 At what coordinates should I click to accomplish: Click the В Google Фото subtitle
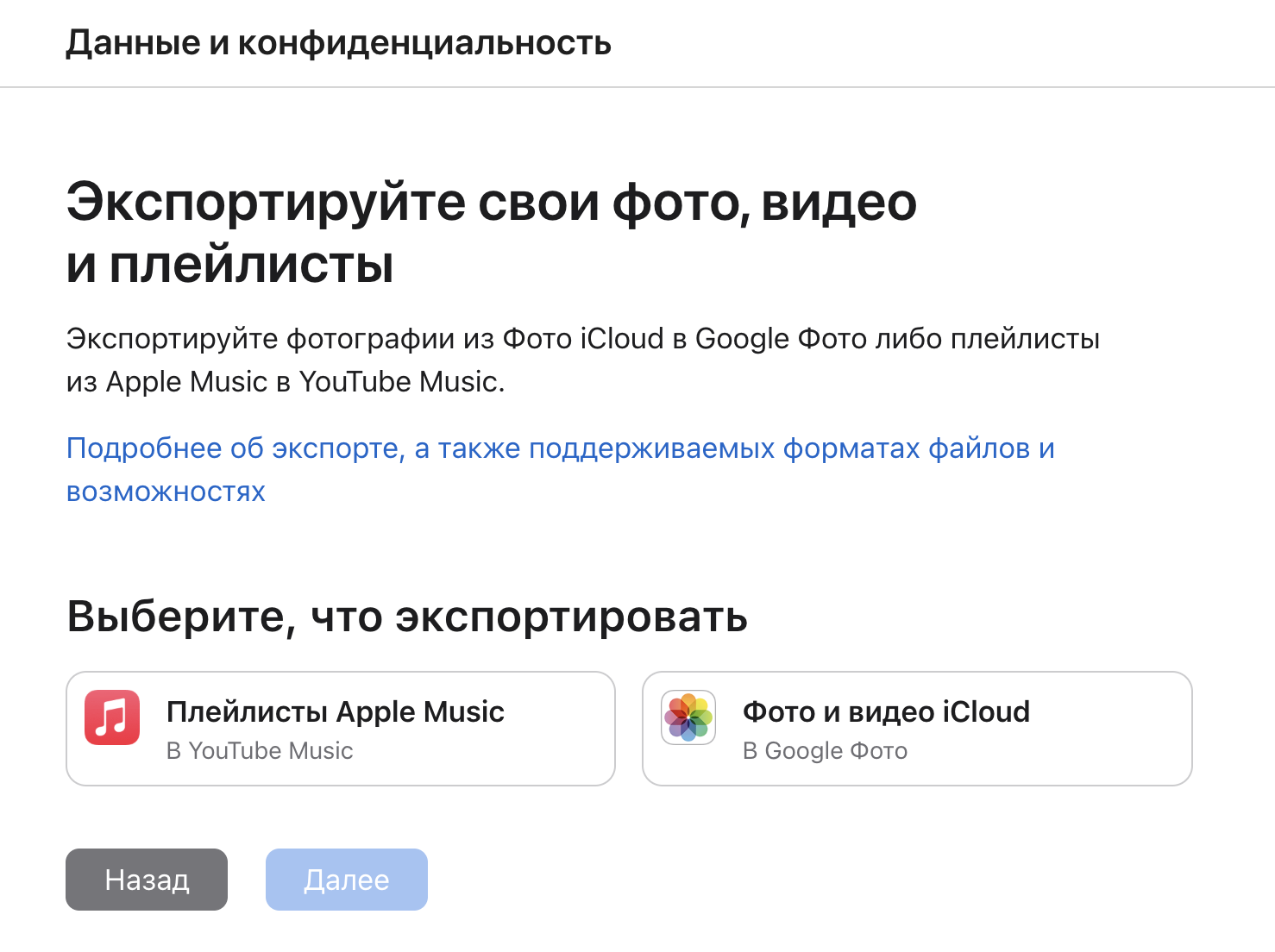[825, 751]
